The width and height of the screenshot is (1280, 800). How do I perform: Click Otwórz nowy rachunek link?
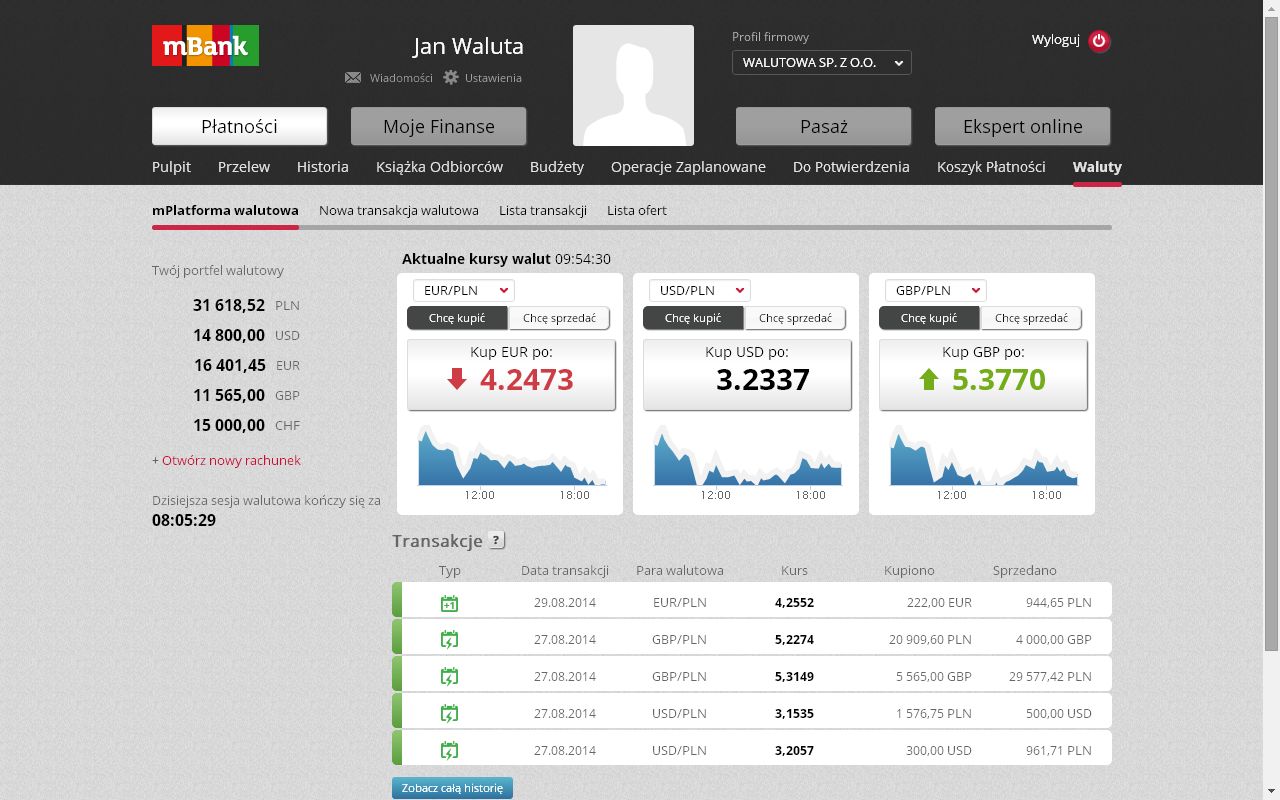coord(231,460)
